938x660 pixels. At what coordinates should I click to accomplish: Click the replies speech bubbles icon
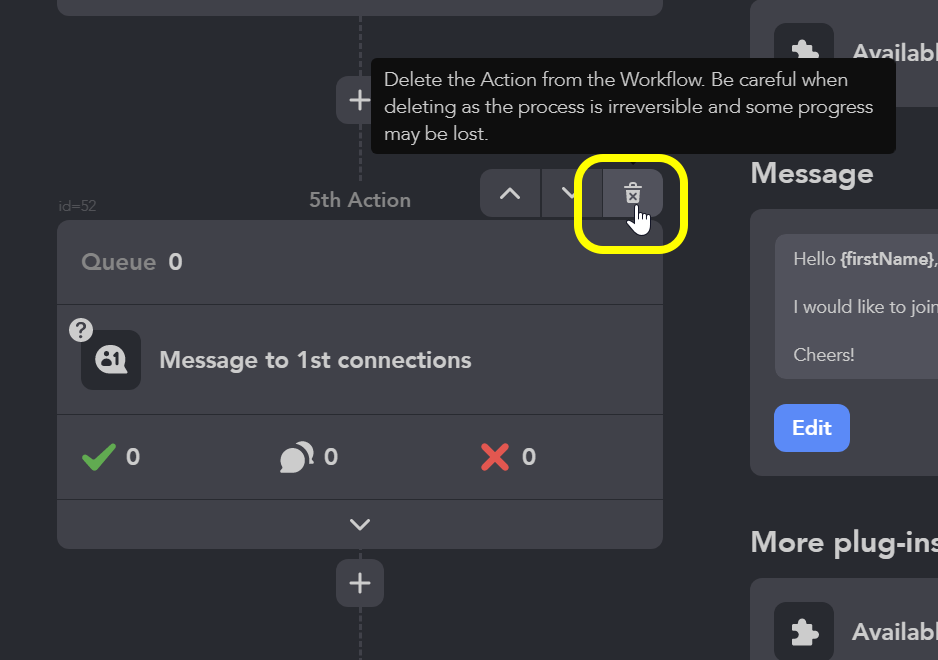click(297, 457)
